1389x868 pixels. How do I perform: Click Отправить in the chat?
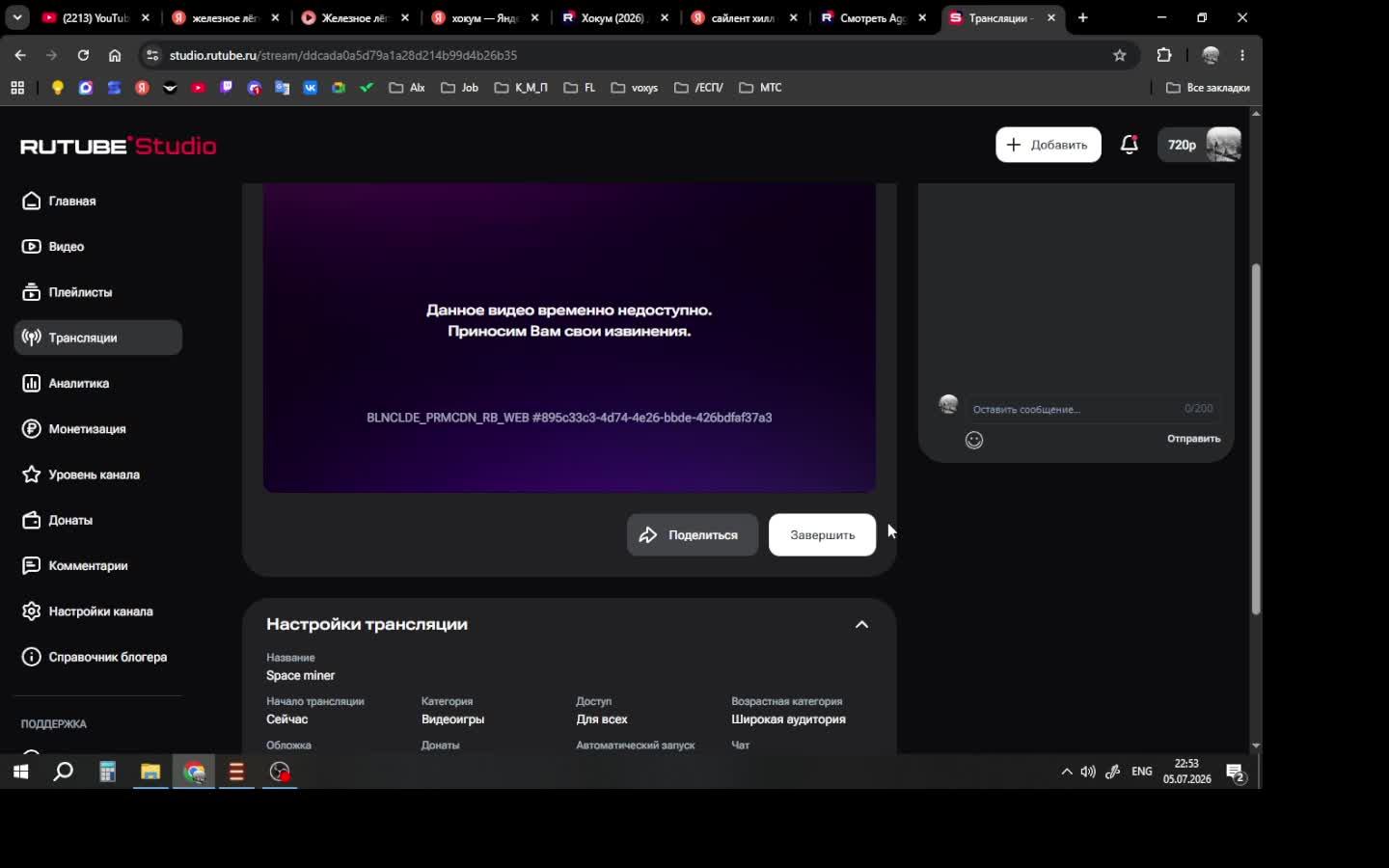click(x=1193, y=439)
